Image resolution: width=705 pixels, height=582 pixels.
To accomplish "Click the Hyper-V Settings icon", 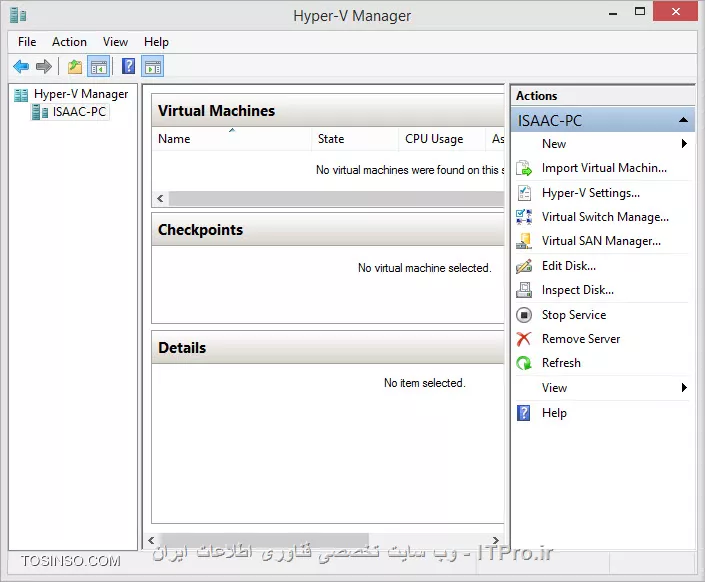I will tap(524, 193).
